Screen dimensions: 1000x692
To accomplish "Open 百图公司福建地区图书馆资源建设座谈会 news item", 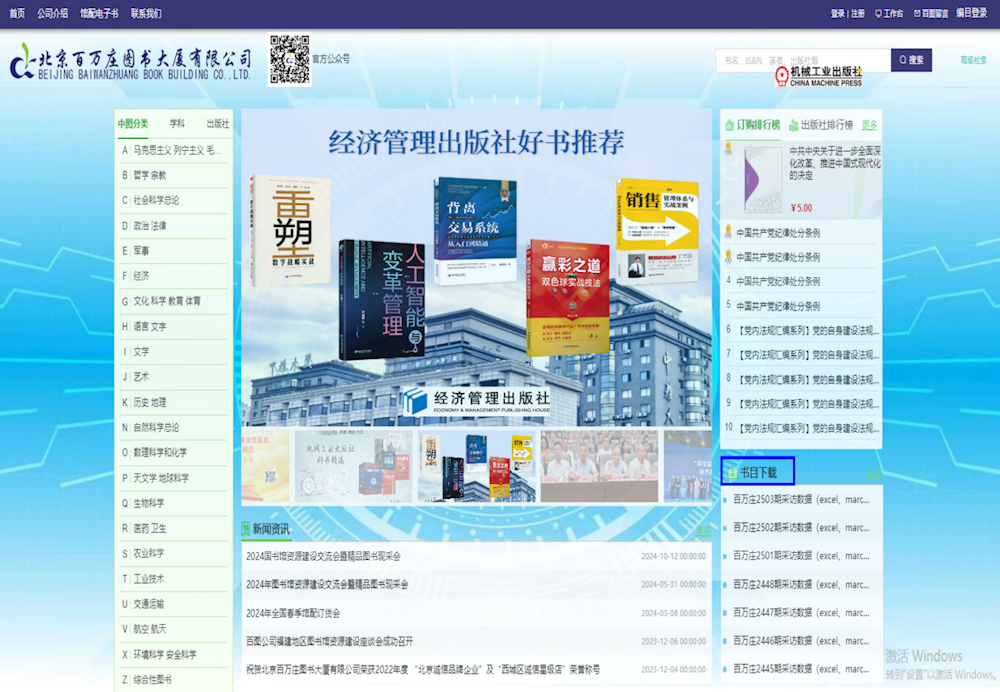I will [x=330, y=641].
